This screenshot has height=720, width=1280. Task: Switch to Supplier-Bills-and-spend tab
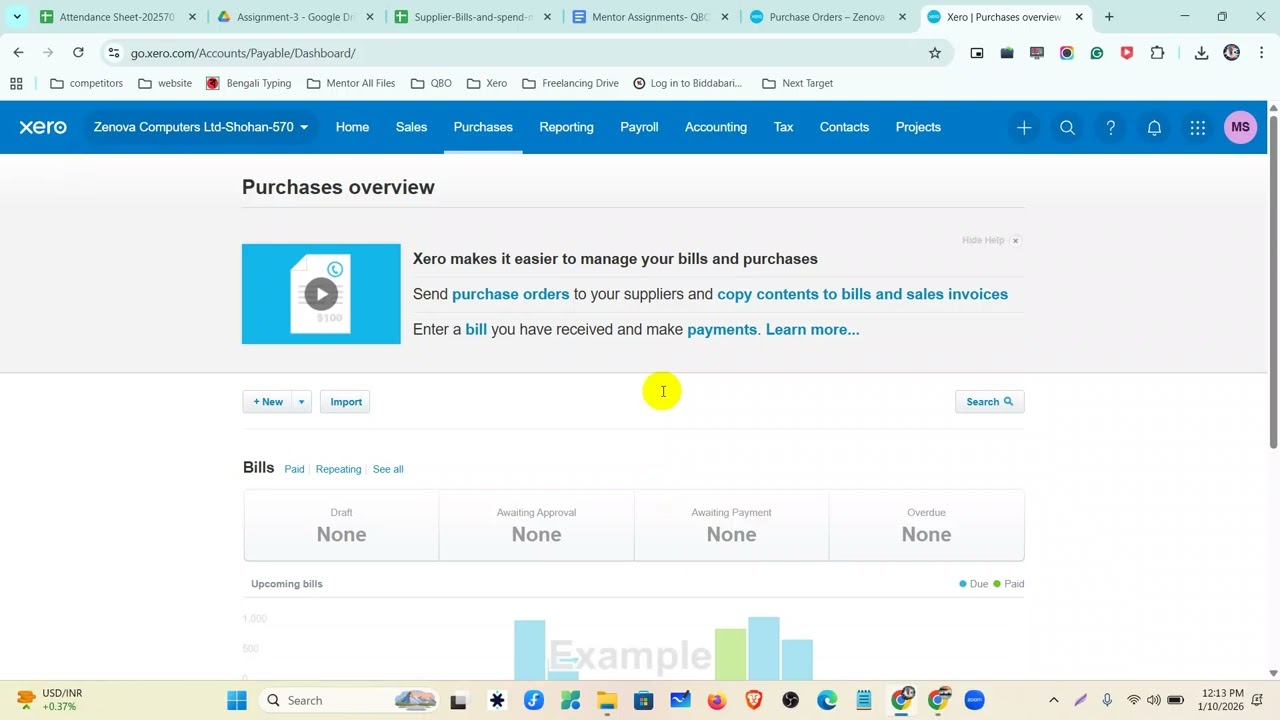pos(472,17)
